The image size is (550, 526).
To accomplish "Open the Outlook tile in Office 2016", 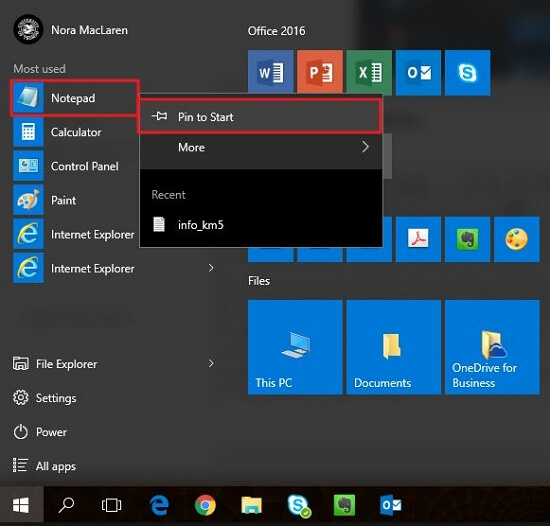I will pyautogui.click(x=418, y=73).
